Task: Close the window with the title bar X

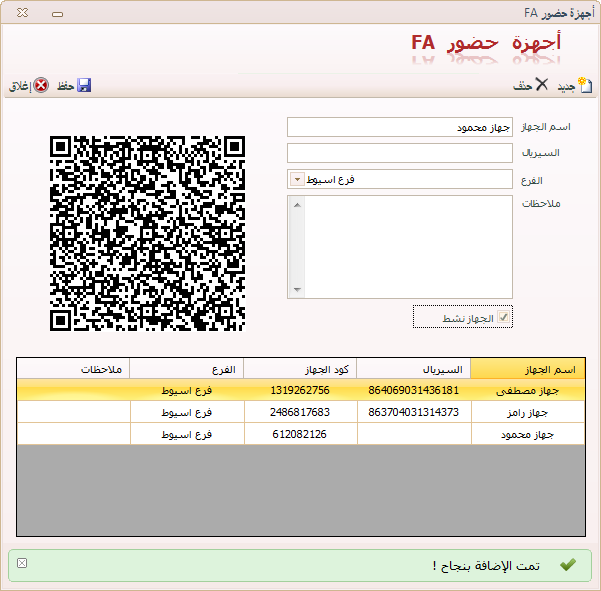Action: pyautogui.click(x=23, y=13)
